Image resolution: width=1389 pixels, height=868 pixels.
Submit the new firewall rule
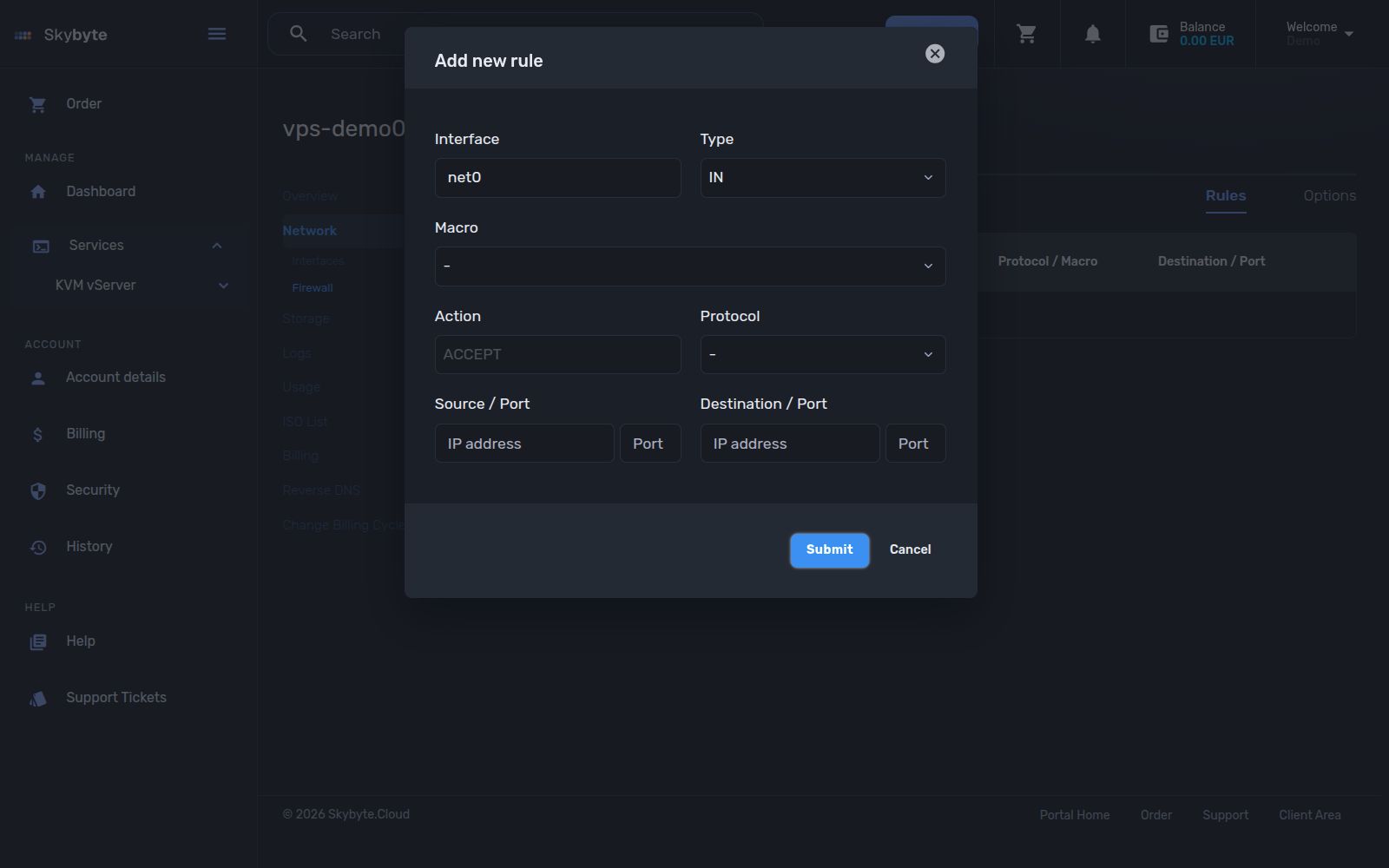(x=830, y=550)
